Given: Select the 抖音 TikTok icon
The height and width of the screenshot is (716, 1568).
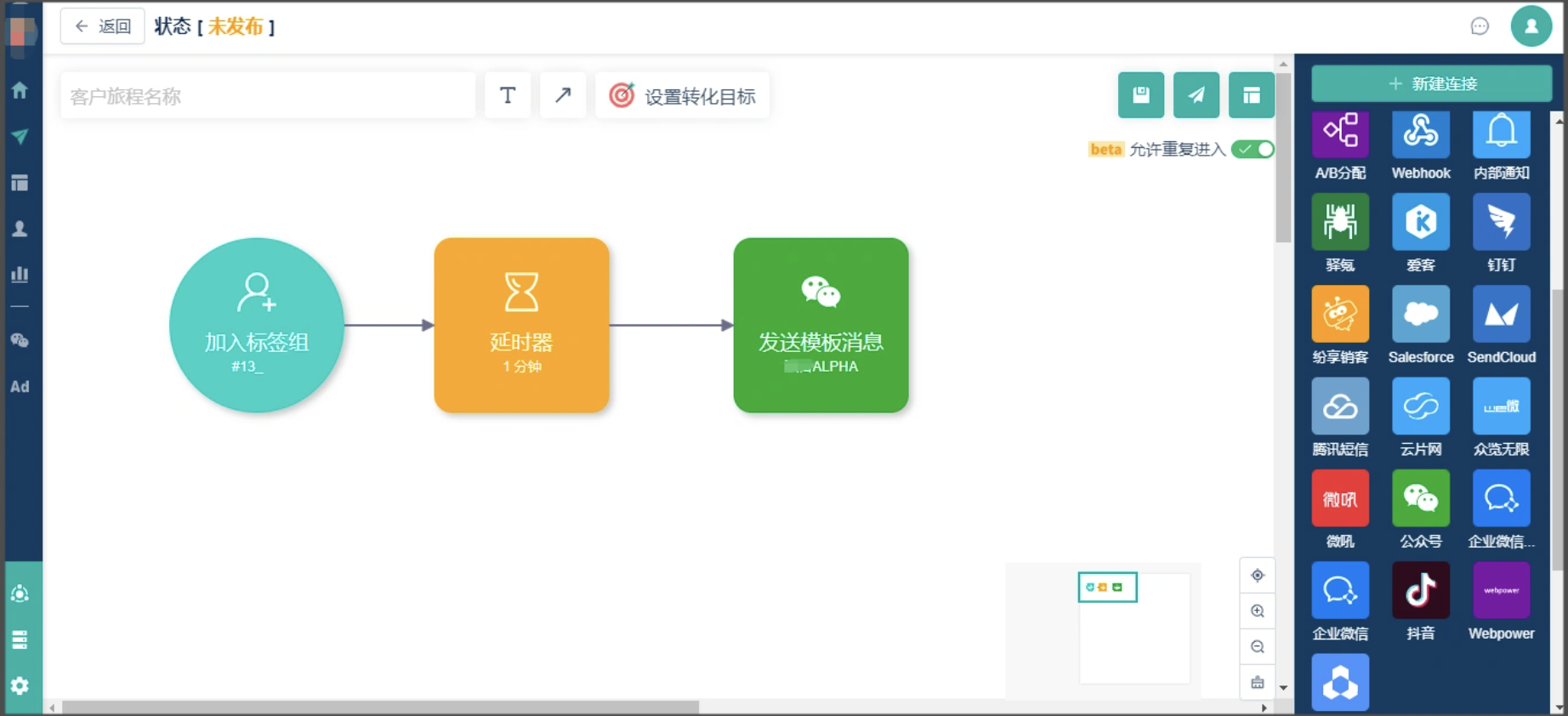Looking at the screenshot, I should (x=1421, y=590).
